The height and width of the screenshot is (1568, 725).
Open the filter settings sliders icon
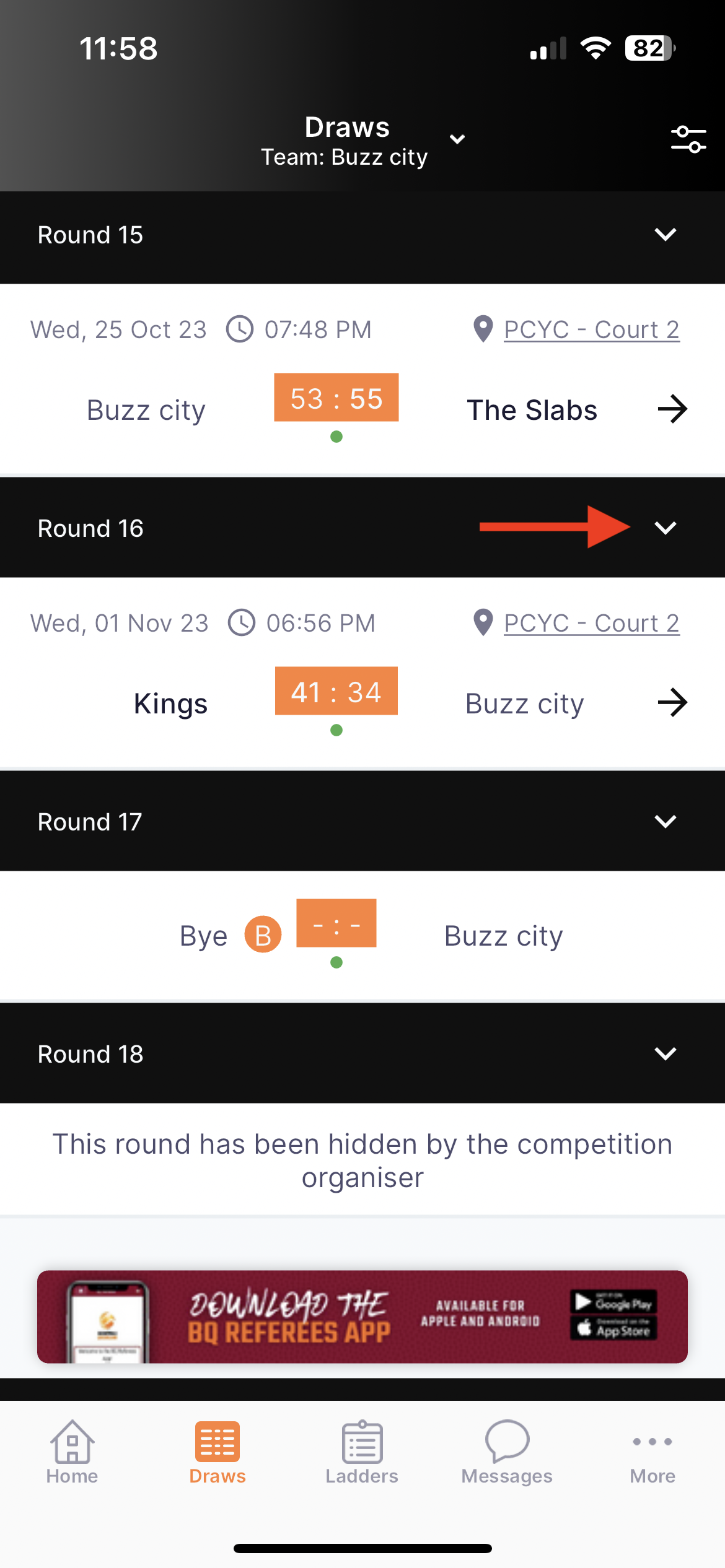tap(688, 139)
